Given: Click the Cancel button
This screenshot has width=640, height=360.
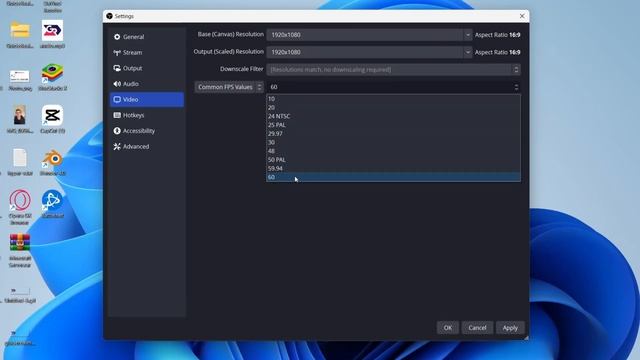Looking at the screenshot, I should pyautogui.click(x=477, y=328).
